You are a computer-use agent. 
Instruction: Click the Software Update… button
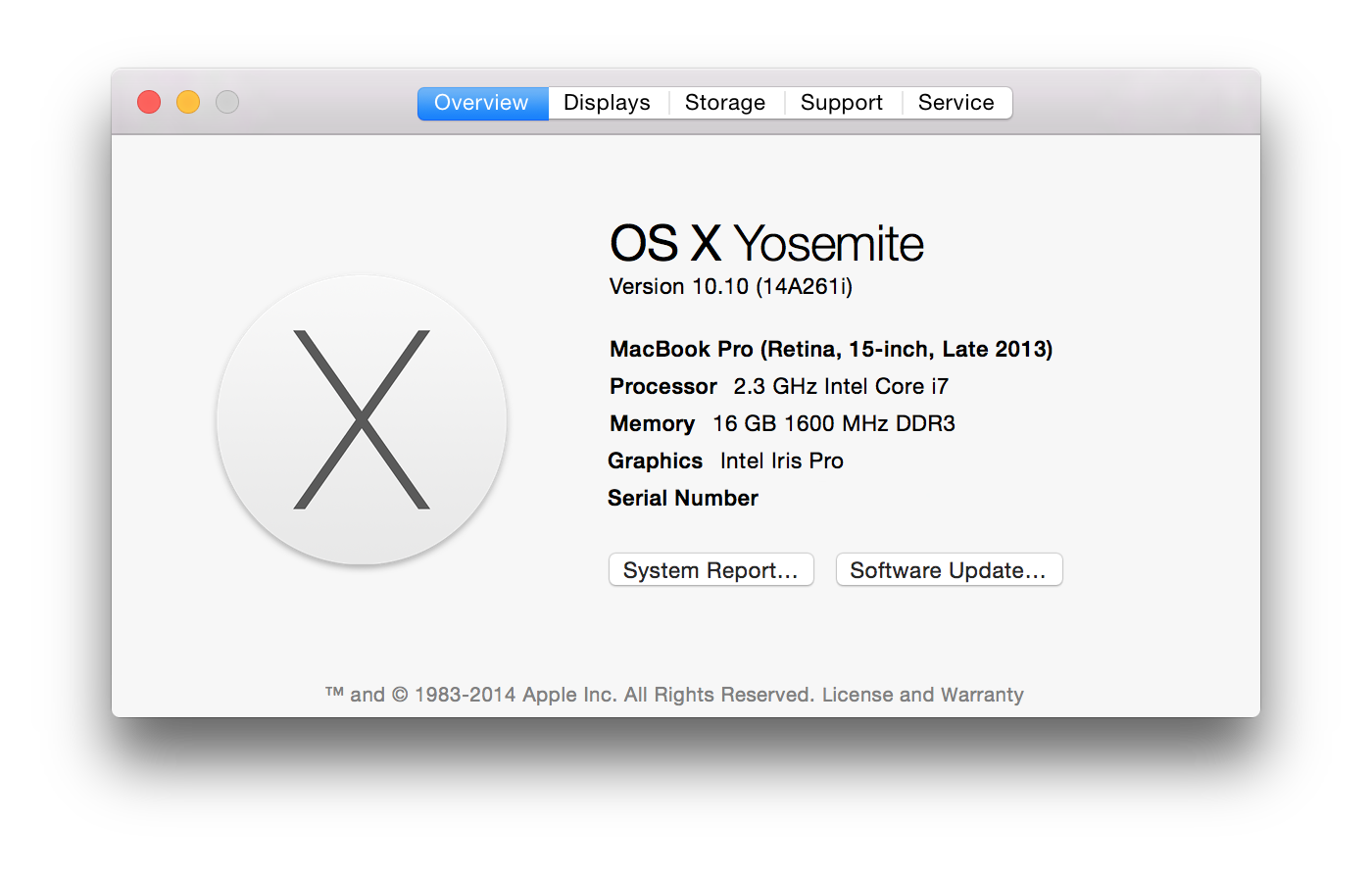click(x=949, y=570)
